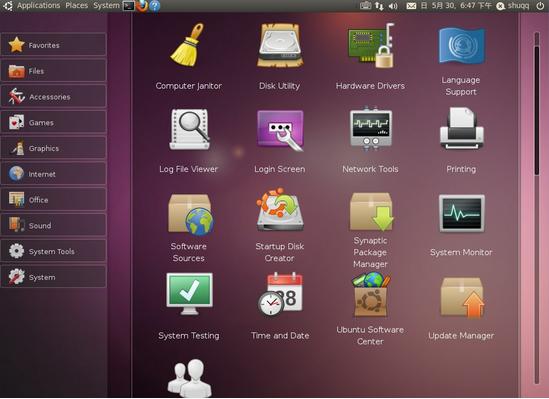Open the shuqq user menu

[x=513, y=6]
